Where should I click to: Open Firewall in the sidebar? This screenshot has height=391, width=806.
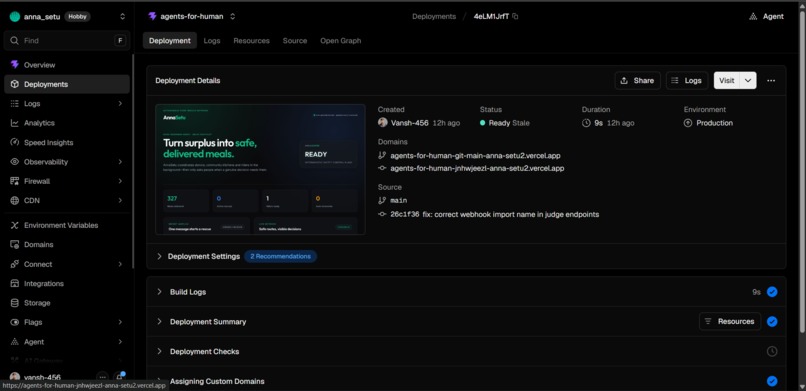[67, 181]
